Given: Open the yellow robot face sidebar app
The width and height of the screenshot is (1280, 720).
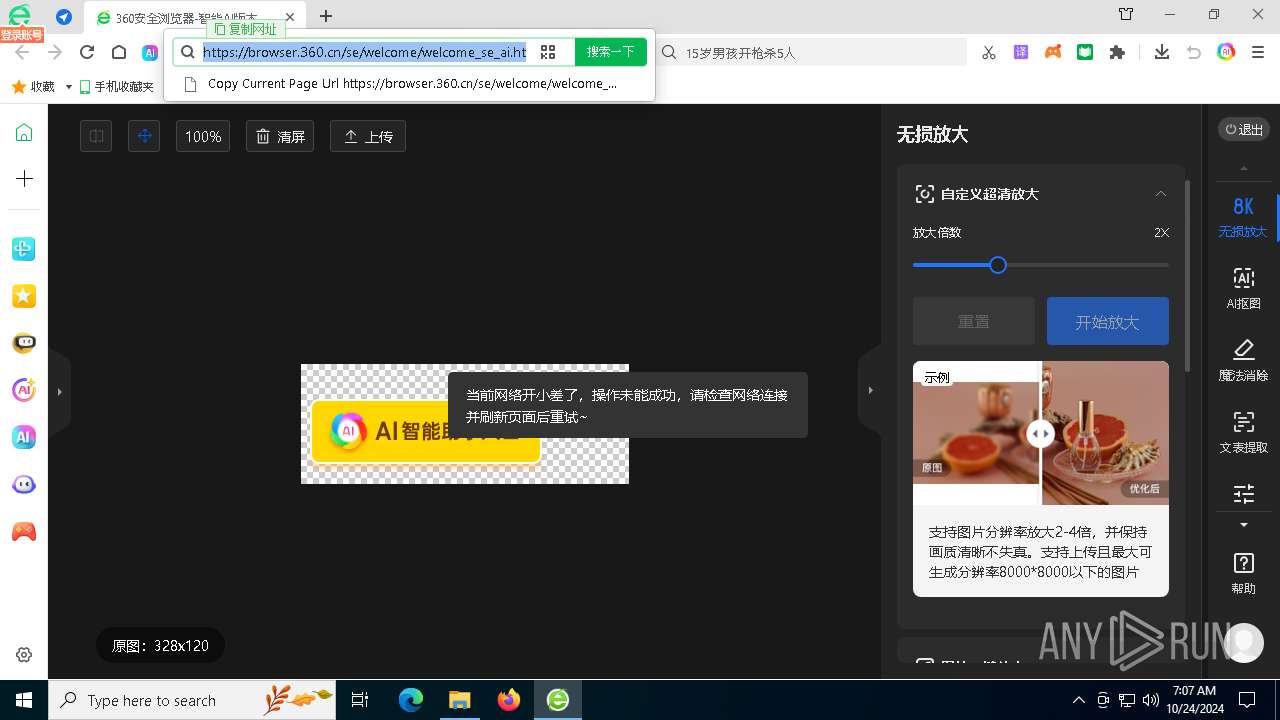Looking at the screenshot, I should pyautogui.click(x=24, y=343).
